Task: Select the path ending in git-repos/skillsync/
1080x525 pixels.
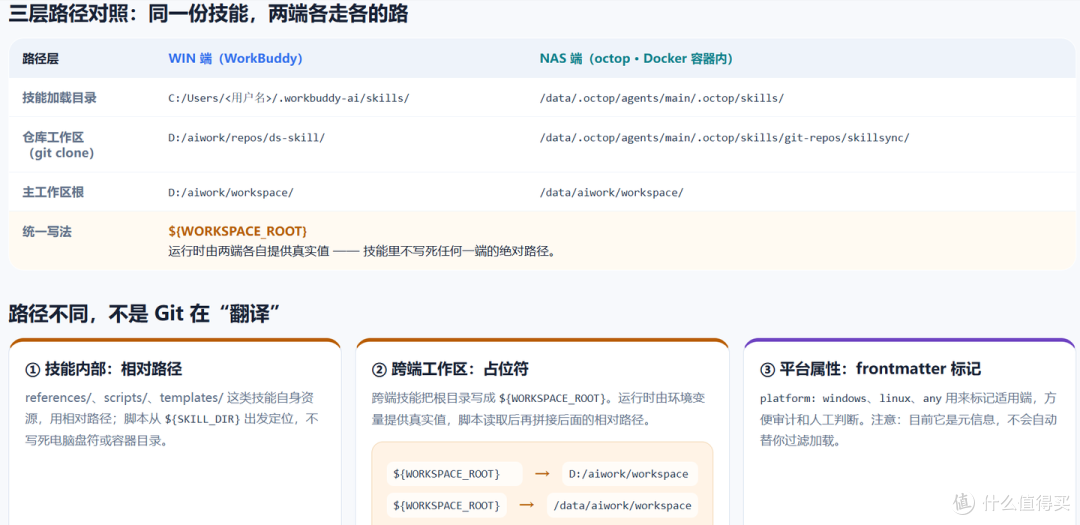Action: tap(725, 137)
